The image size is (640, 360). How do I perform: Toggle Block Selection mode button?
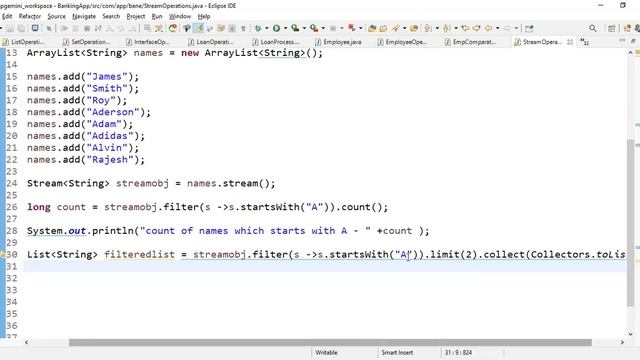pos(232,28)
